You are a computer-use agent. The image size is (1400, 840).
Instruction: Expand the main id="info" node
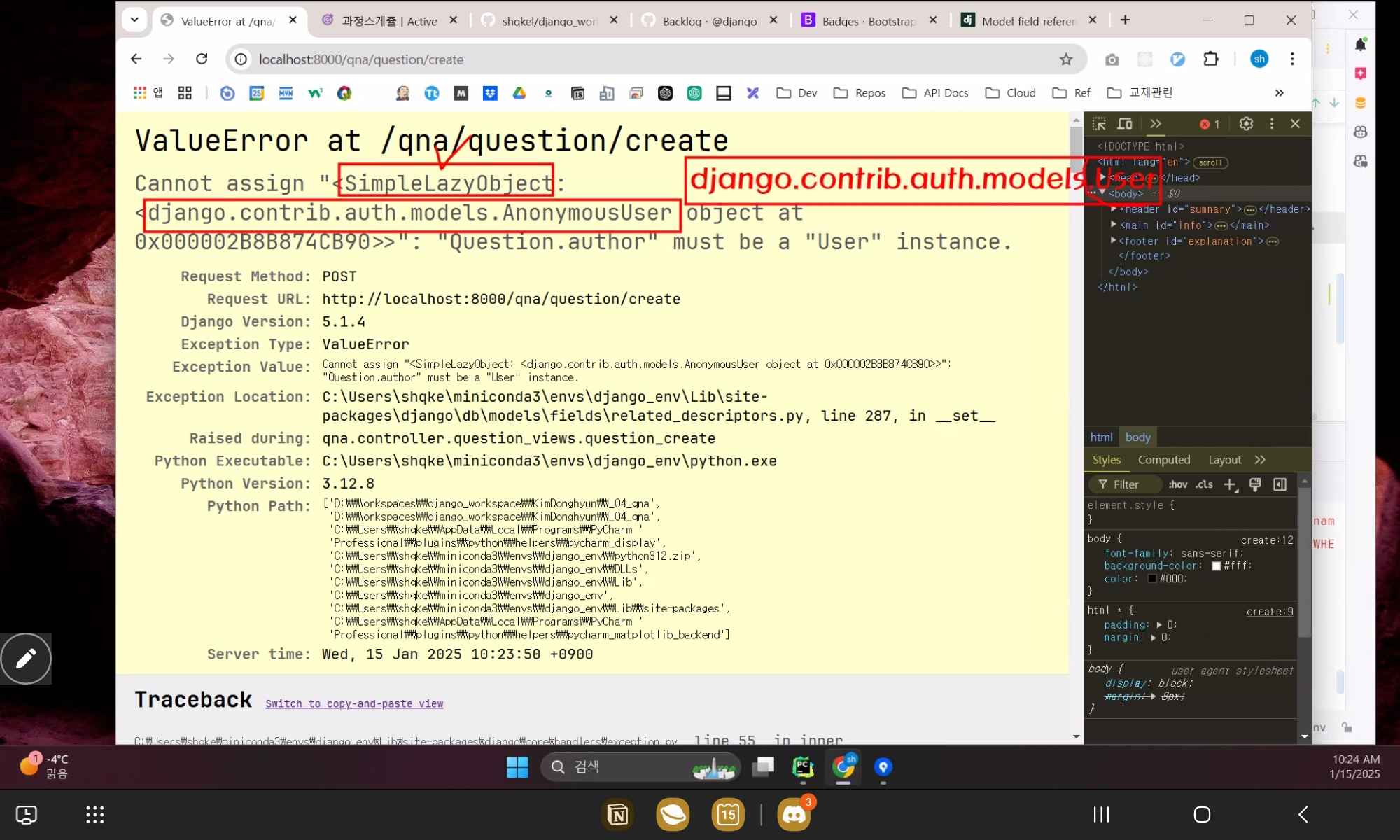[1114, 225]
